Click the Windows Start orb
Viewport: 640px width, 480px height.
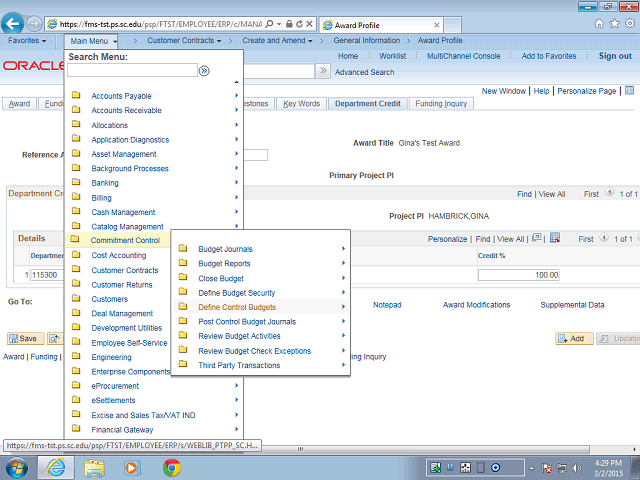pyautogui.click(x=17, y=467)
